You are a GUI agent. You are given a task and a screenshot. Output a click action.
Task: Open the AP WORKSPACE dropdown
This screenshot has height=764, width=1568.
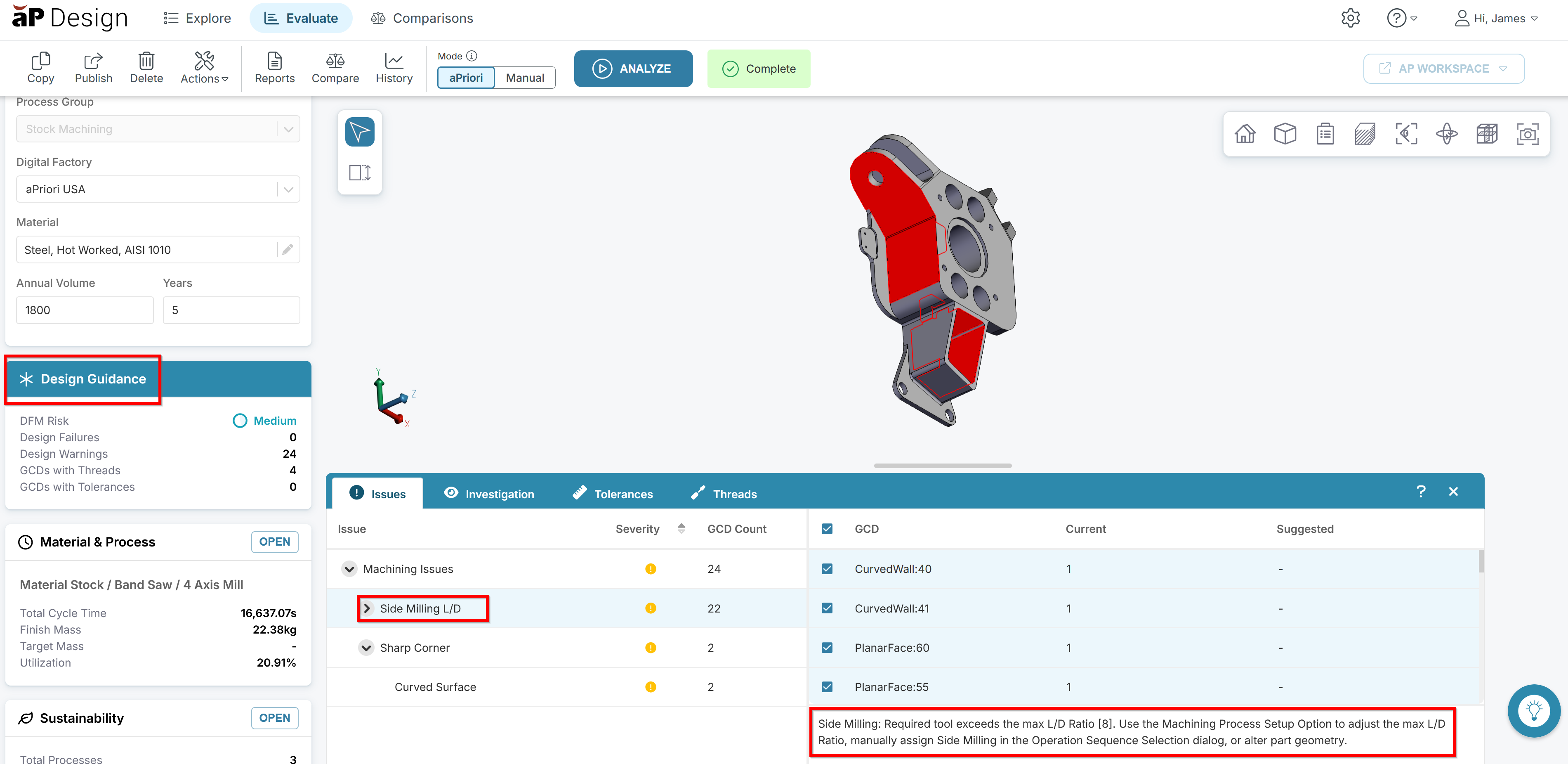(x=1443, y=69)
